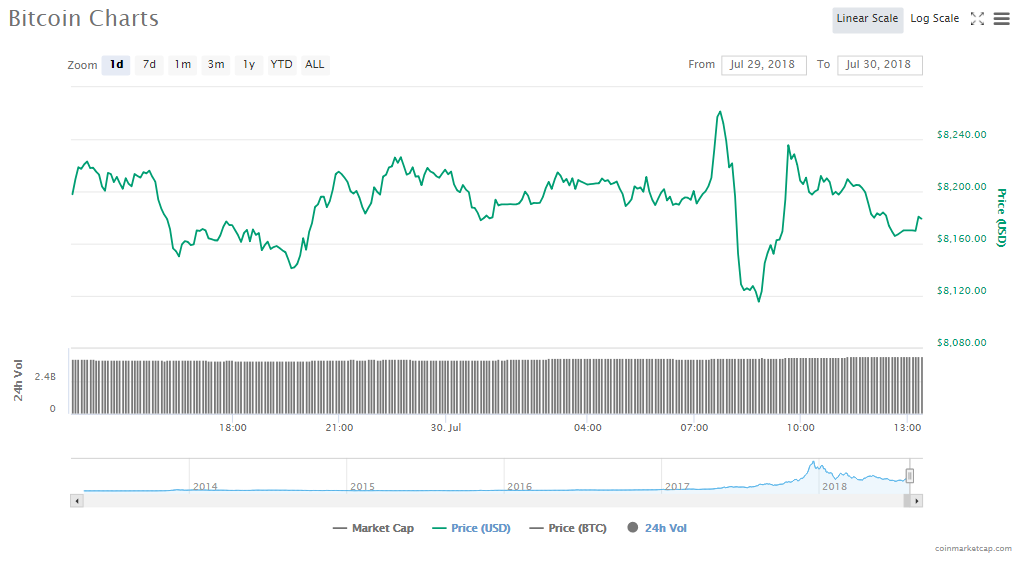Click the From date field
Image resolution: width=1022 pixels, height=563 pixels.
click(x=763, y=65)
